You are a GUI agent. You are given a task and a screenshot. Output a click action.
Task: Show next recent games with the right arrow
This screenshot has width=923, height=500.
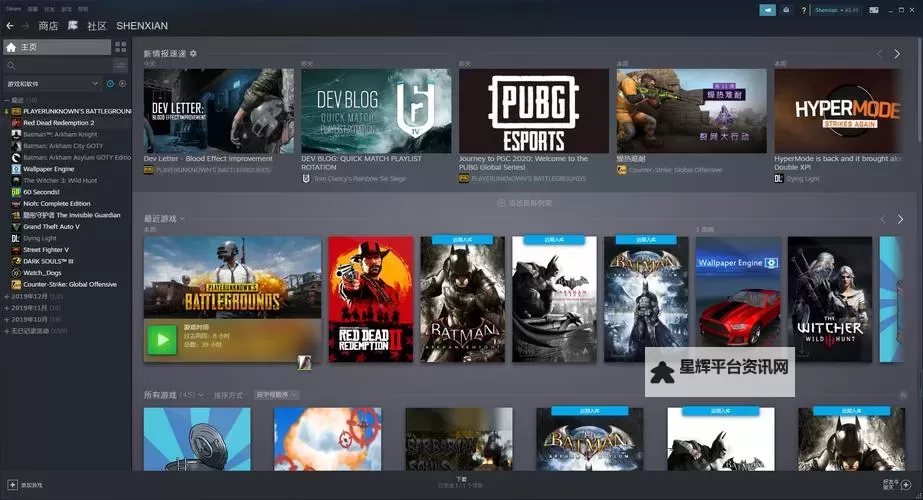pyautogui.click(x=900, y=219)
